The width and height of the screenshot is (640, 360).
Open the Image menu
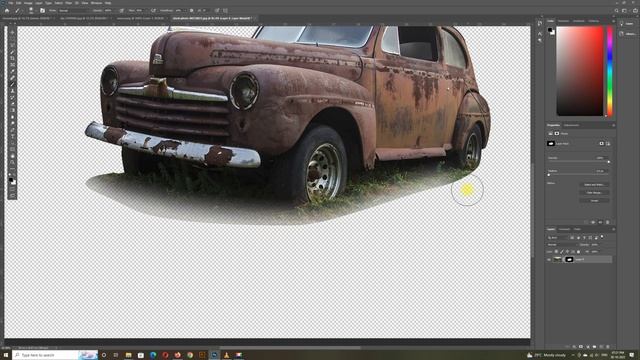pos(28,3)
